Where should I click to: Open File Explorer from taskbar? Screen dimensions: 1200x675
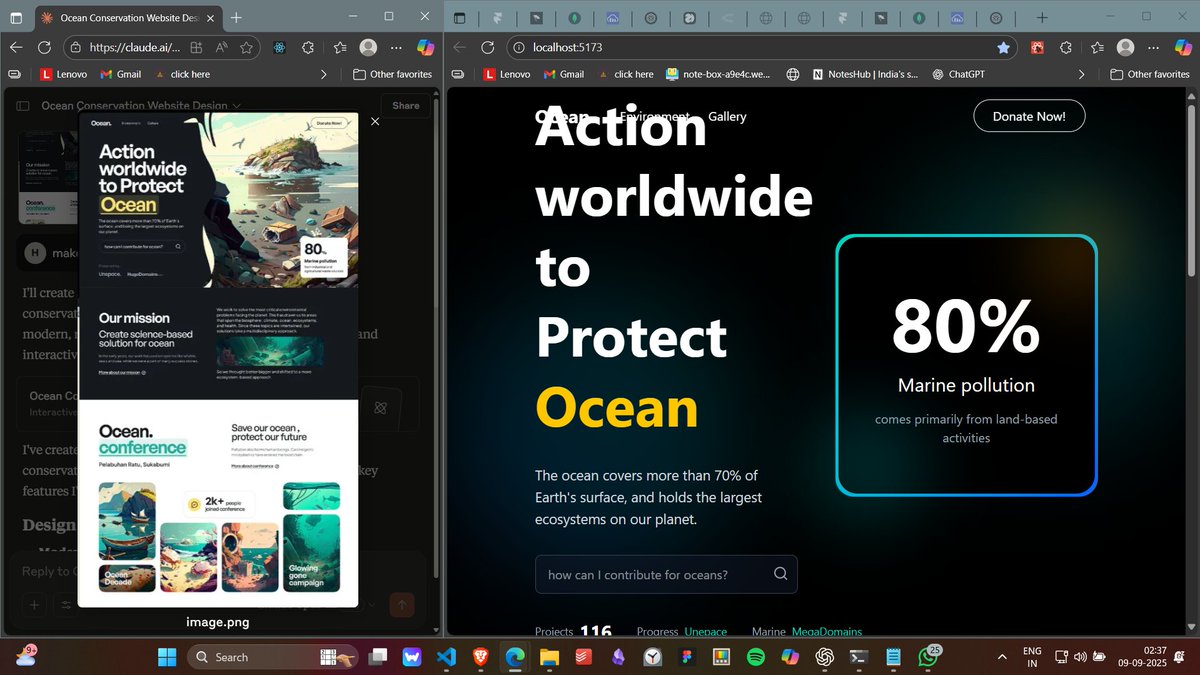[x=549, y=657]
